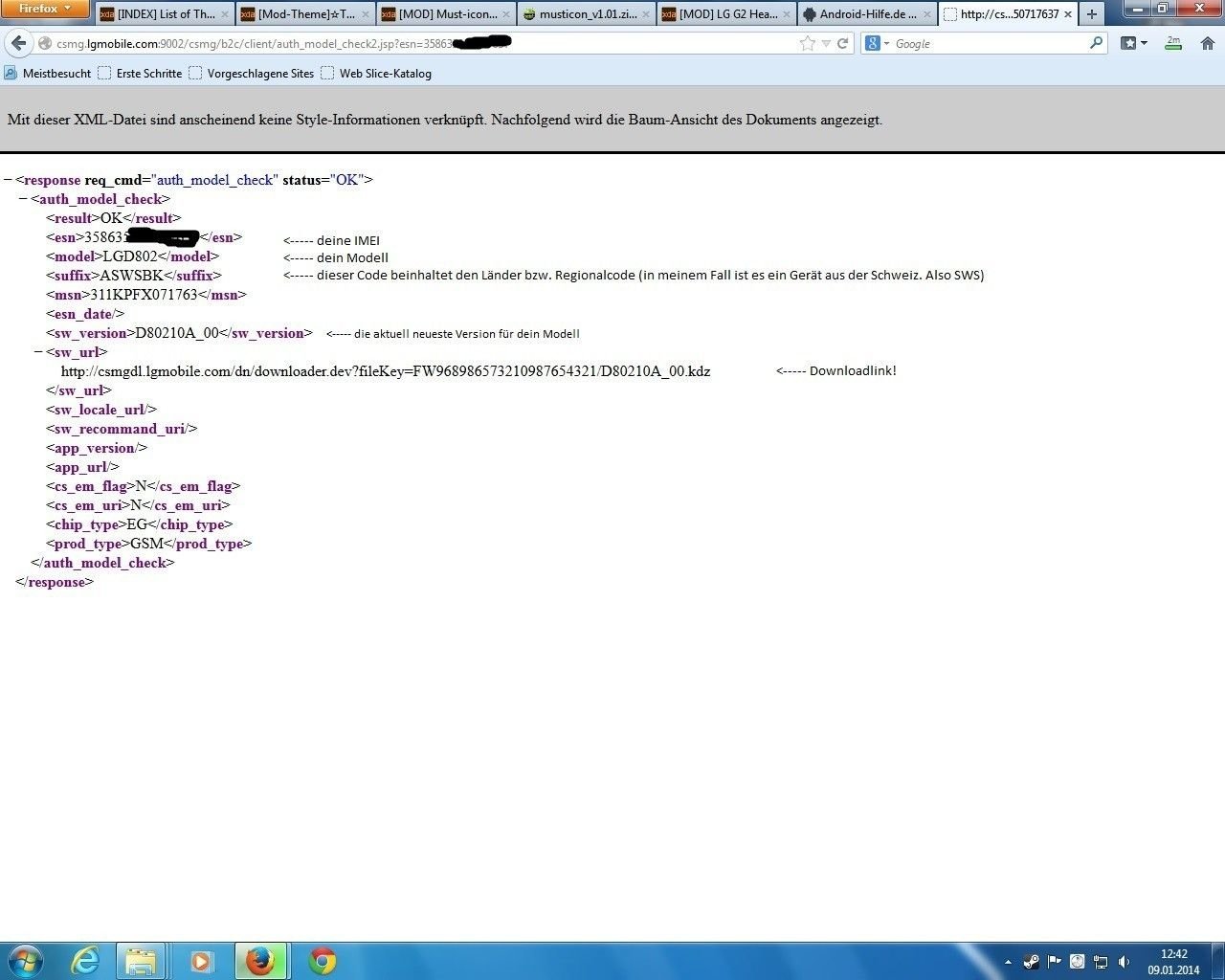Open the Erste Schritte bookmark

coord(140,74)
